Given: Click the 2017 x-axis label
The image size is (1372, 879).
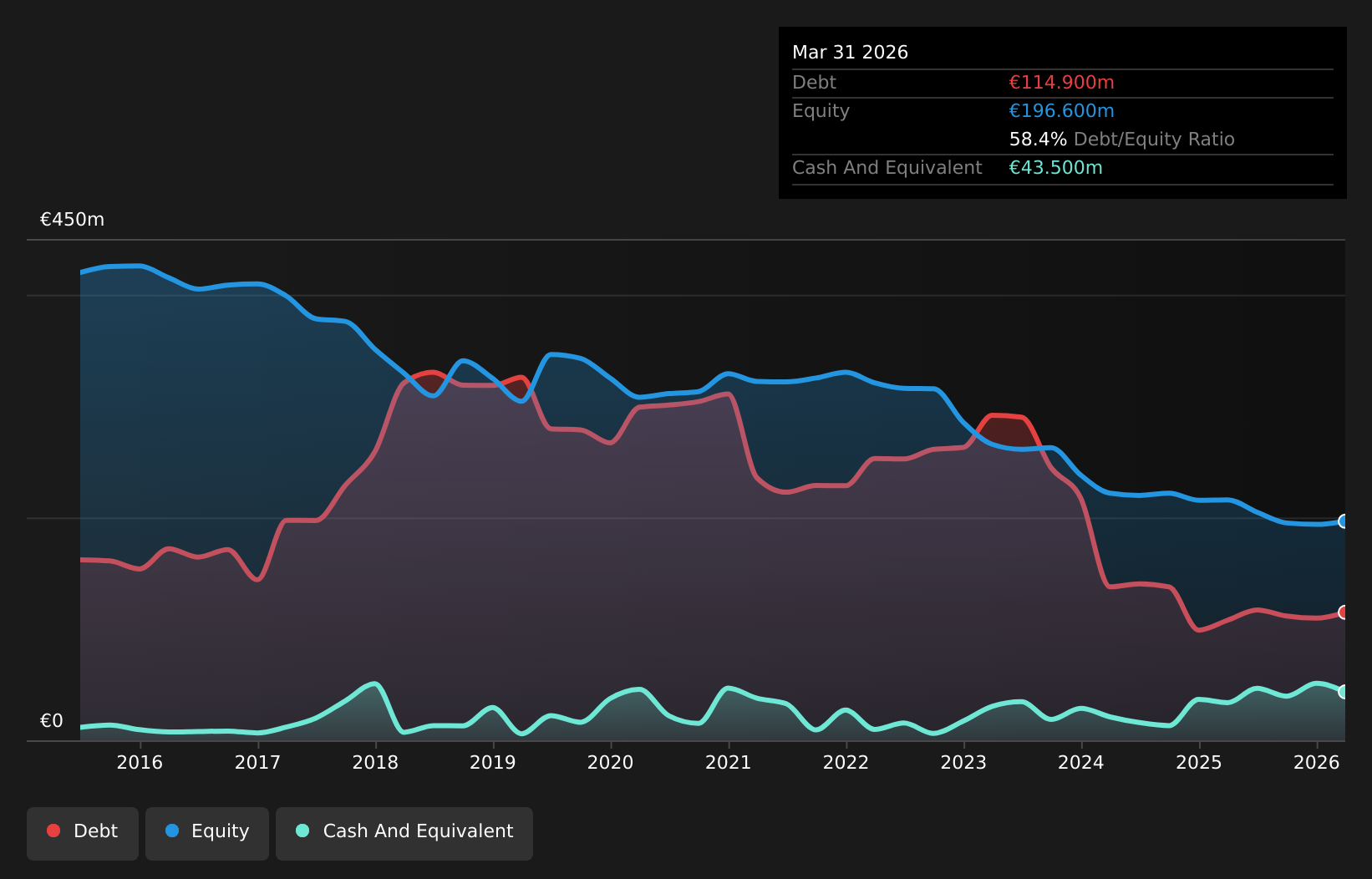Looking at the screenshot, I should 257,762.
